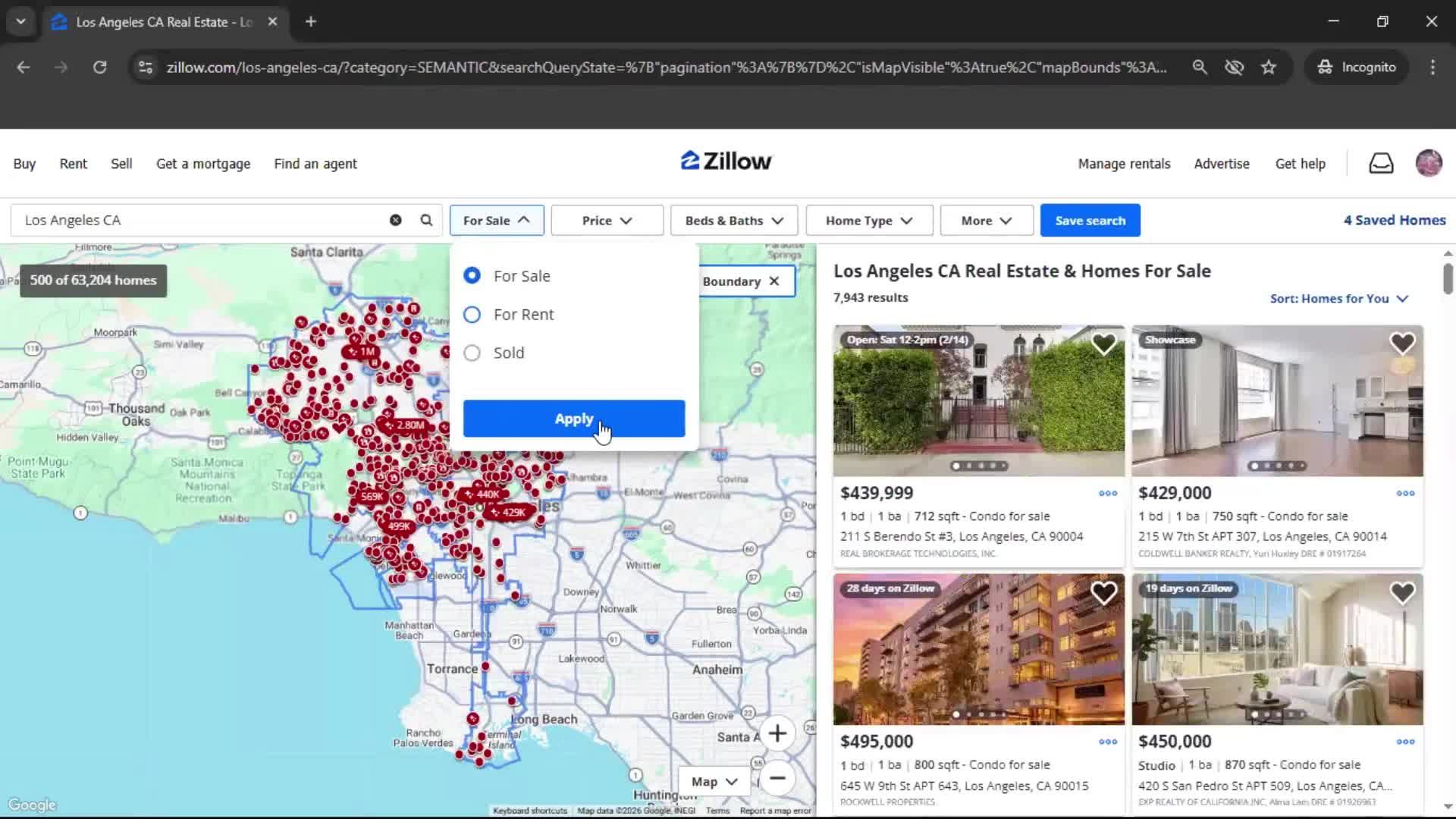The width and height of the screenshot is (1456, 819).
Task: Switch to the Rent section
Action: point(73,163)
